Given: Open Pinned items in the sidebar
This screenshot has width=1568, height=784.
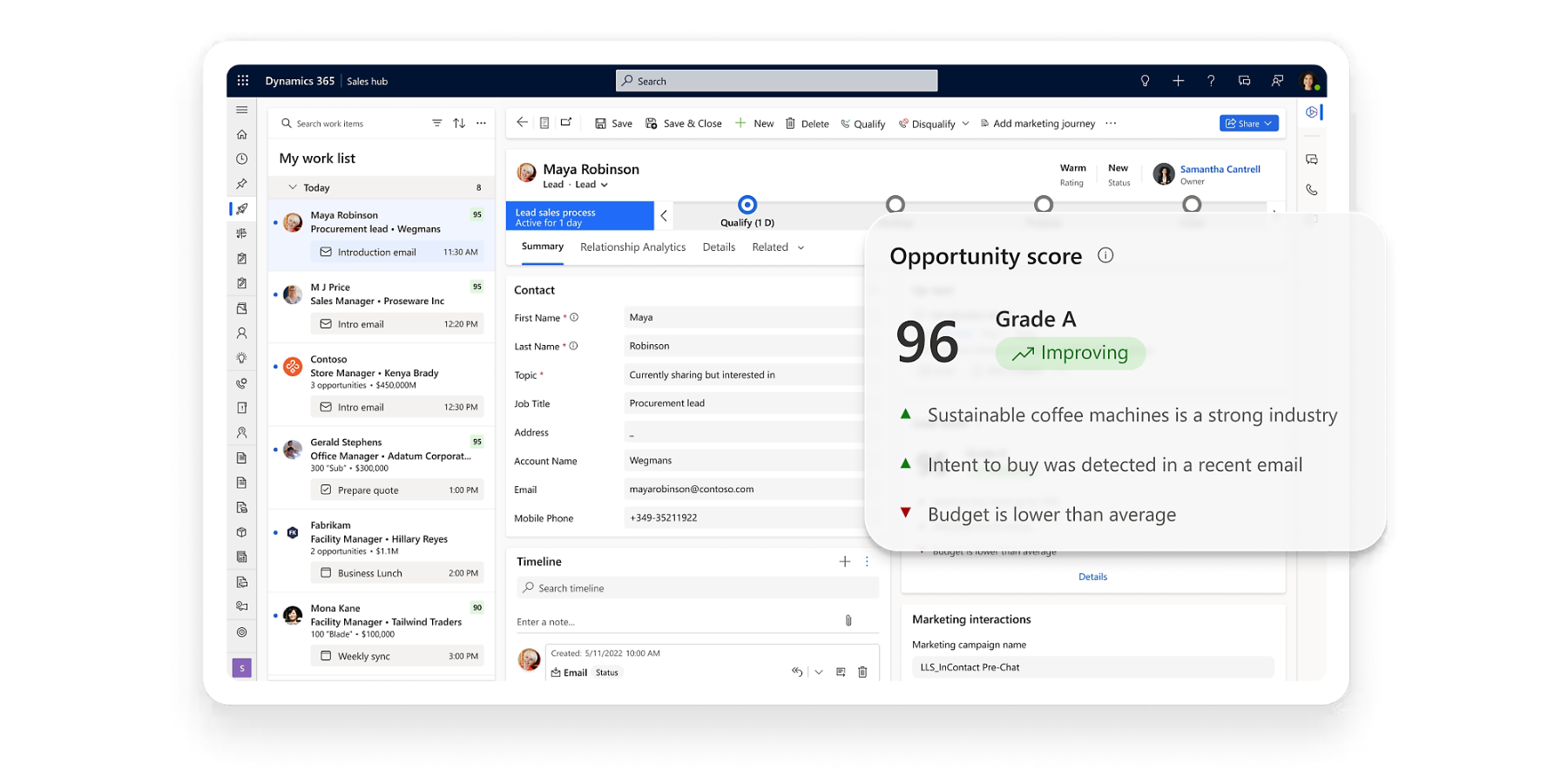Looking at the screenshot, I should pos(241,184).
